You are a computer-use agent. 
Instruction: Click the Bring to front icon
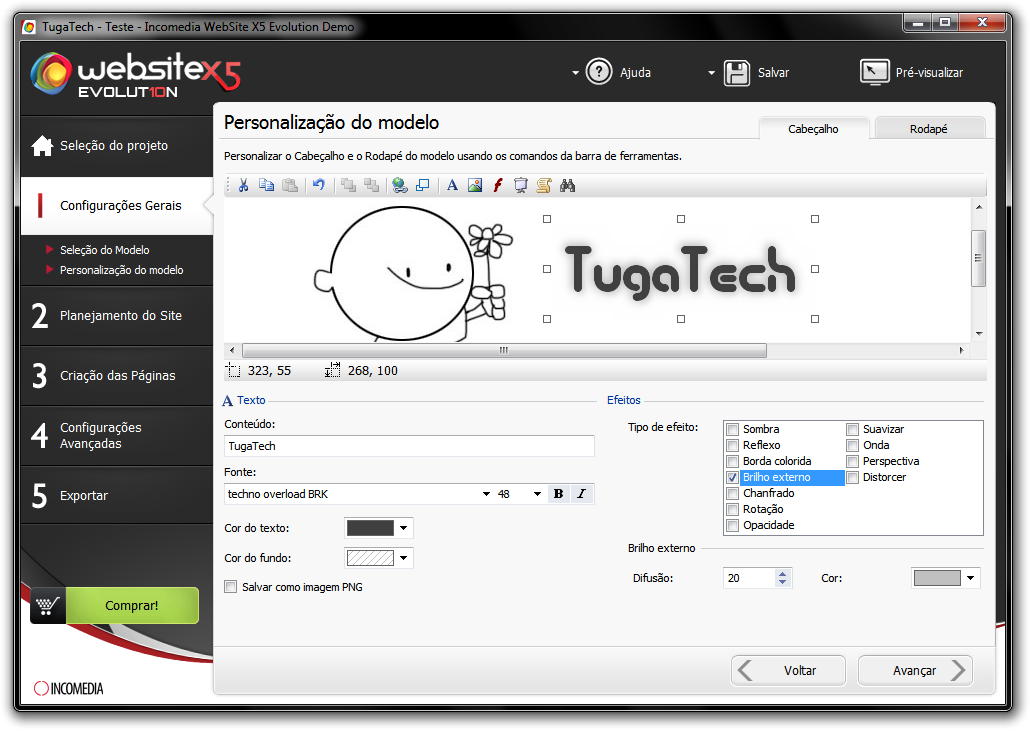(348, 185)
